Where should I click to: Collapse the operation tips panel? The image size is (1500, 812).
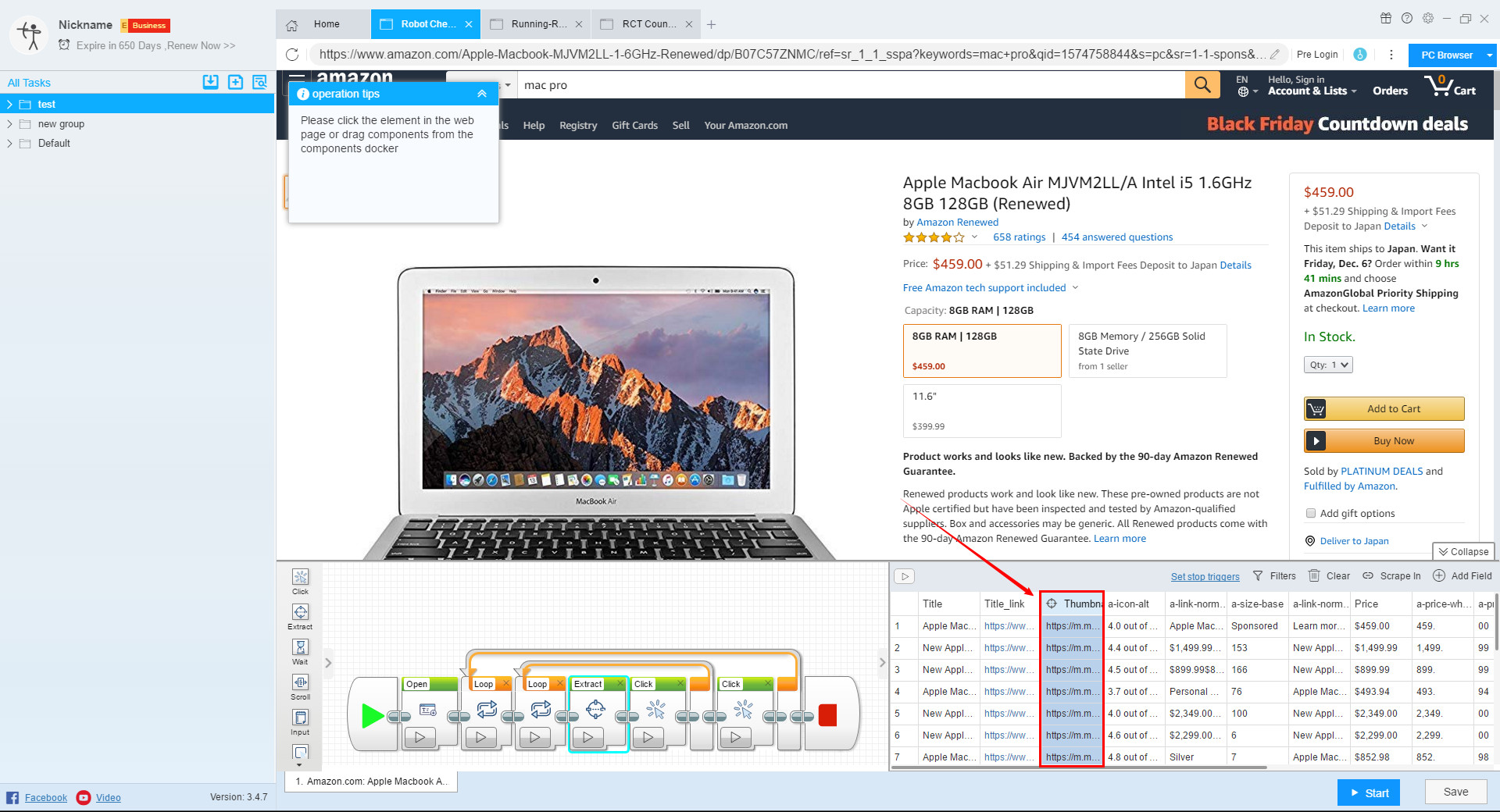pos(482,94)
